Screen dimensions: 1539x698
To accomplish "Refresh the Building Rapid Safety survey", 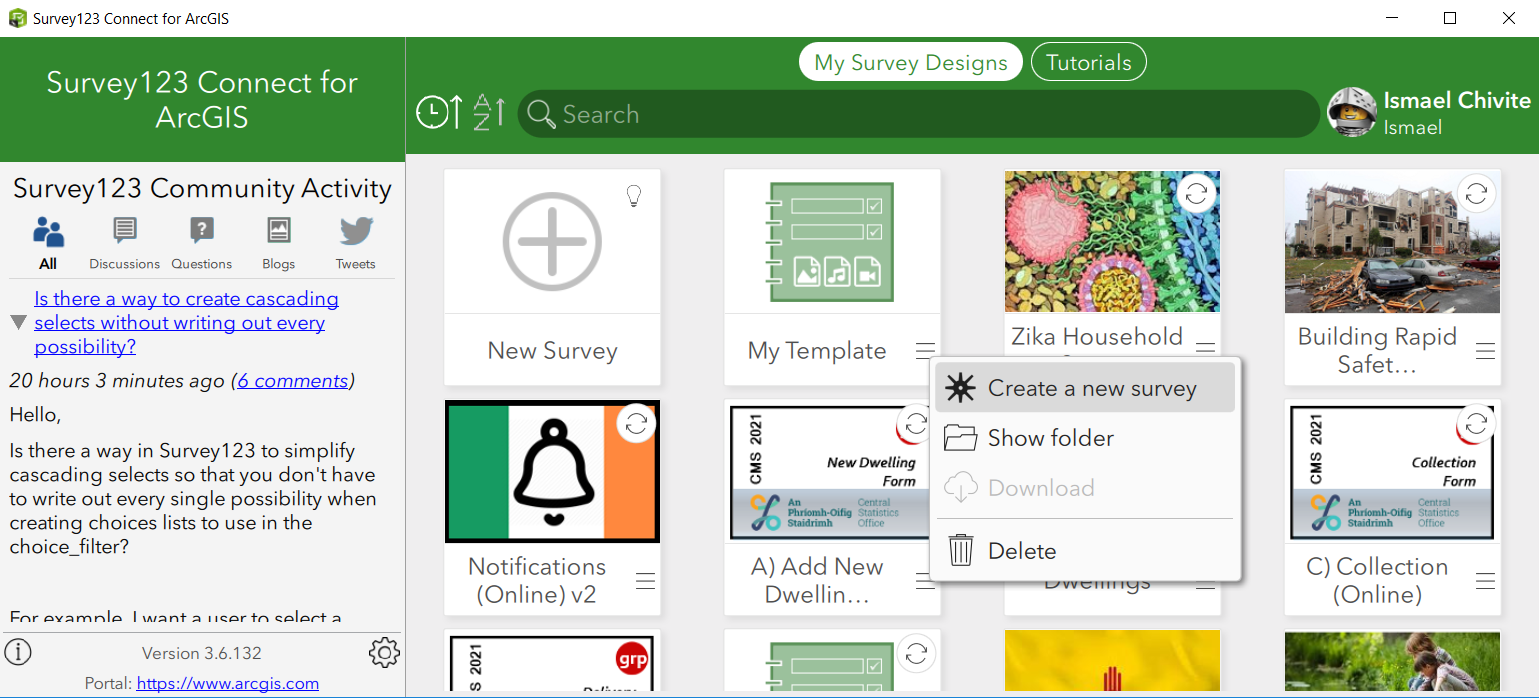I will pyautogui.click(x=1476, y=193).
